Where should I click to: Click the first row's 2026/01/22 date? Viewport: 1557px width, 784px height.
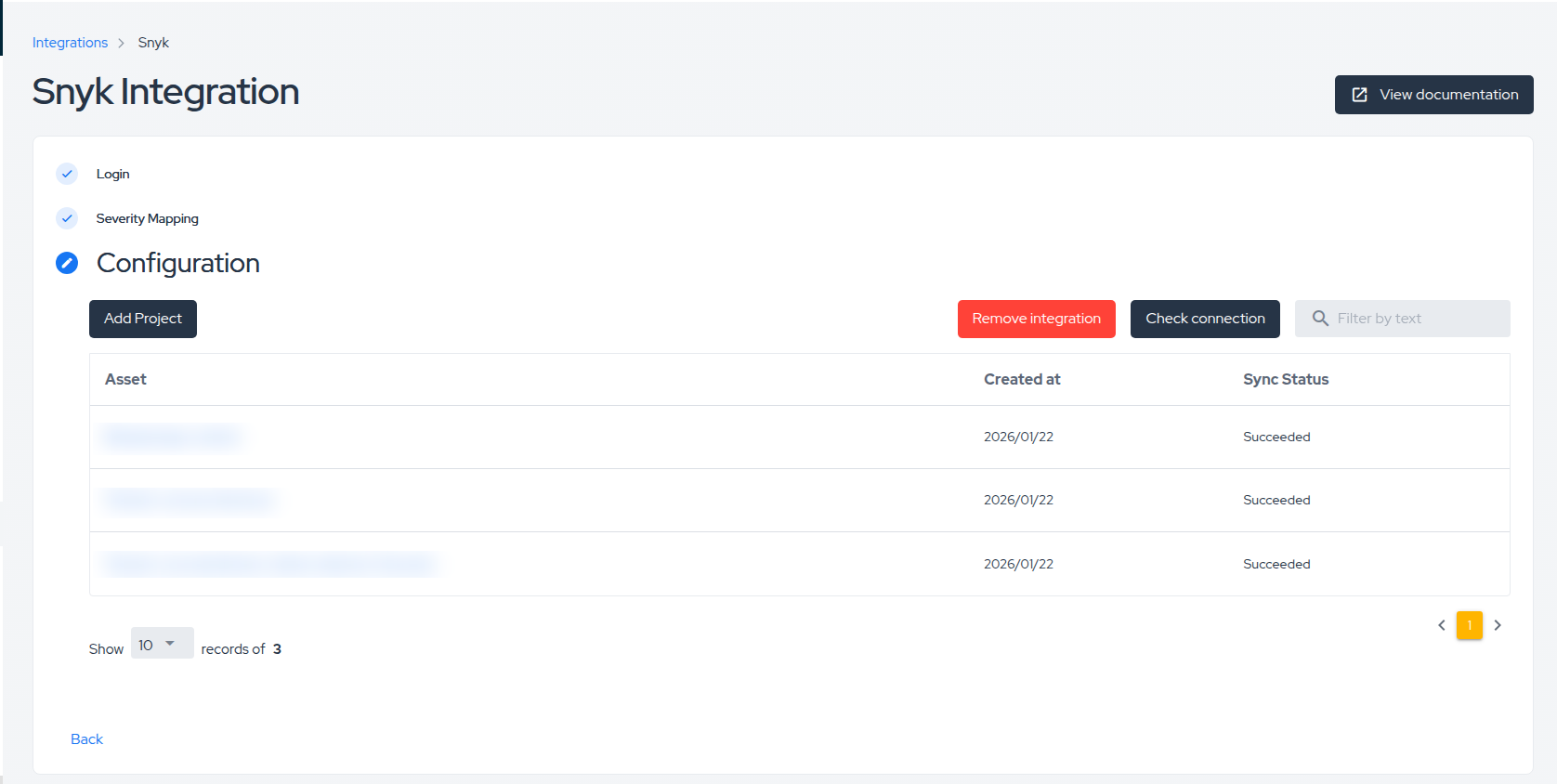click(x=1018, y=437)
